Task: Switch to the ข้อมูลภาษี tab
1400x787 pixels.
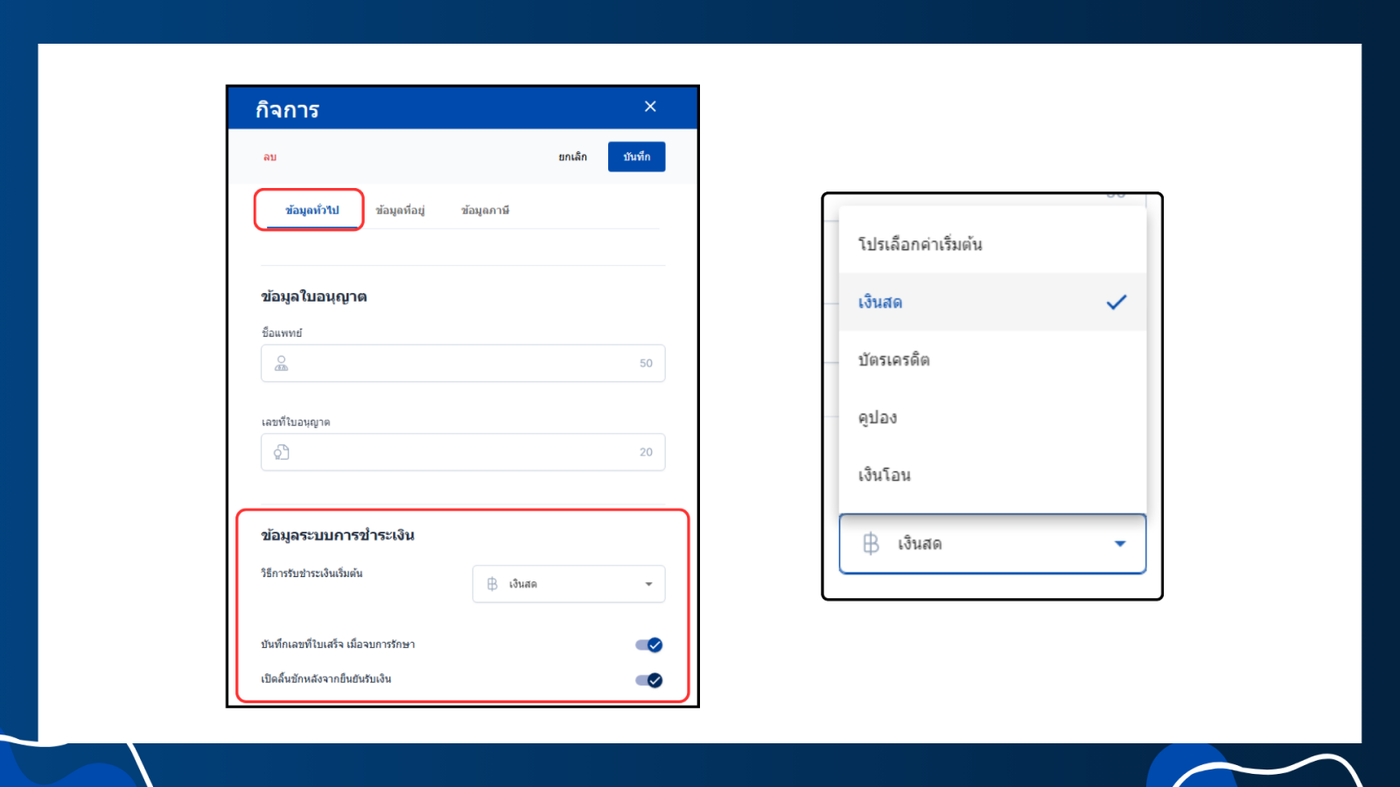Action: pyautogui.click(x=485, y=210)
